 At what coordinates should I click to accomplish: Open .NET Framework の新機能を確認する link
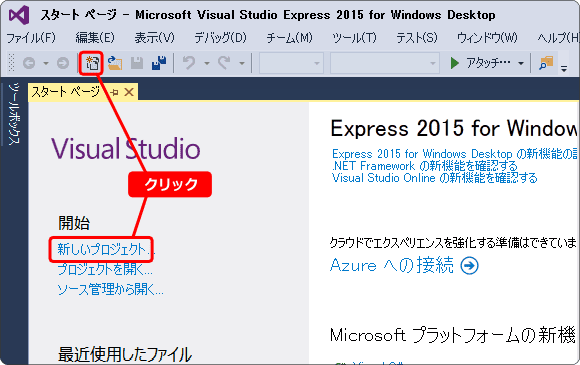[x=425, y=166]
